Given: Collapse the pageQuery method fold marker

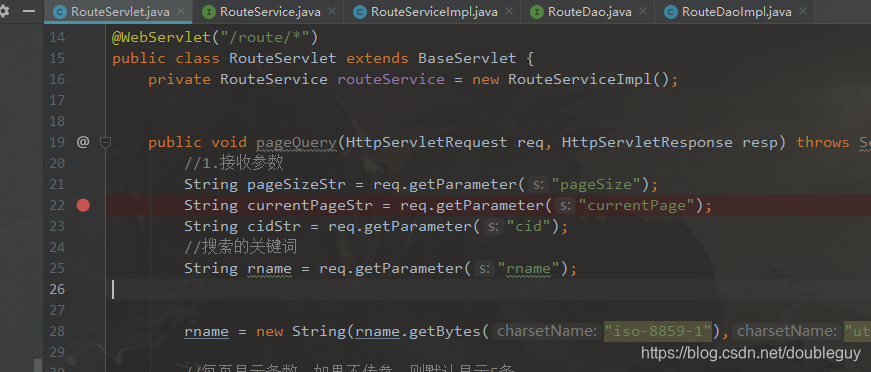Looking at the screenshot, I should (105, 143).
